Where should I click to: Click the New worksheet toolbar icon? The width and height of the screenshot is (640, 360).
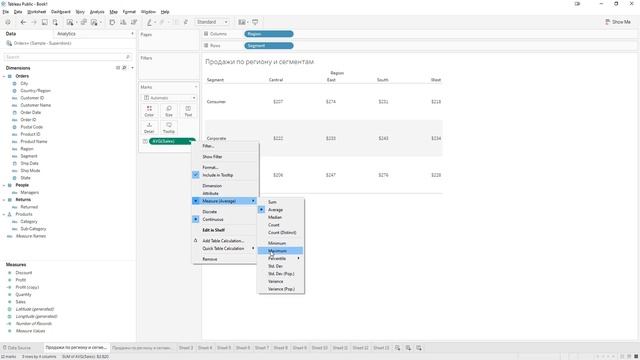click(x=70, y=22)
